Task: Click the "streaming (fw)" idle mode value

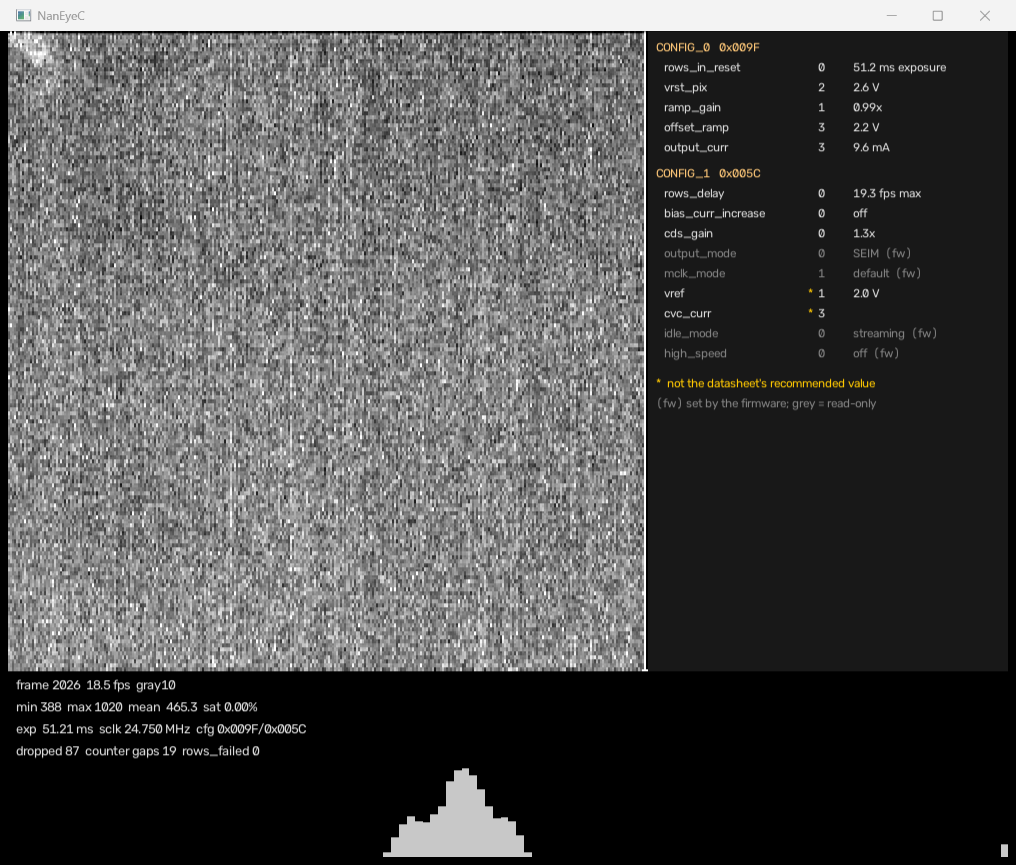Action: tap(895, 334)
